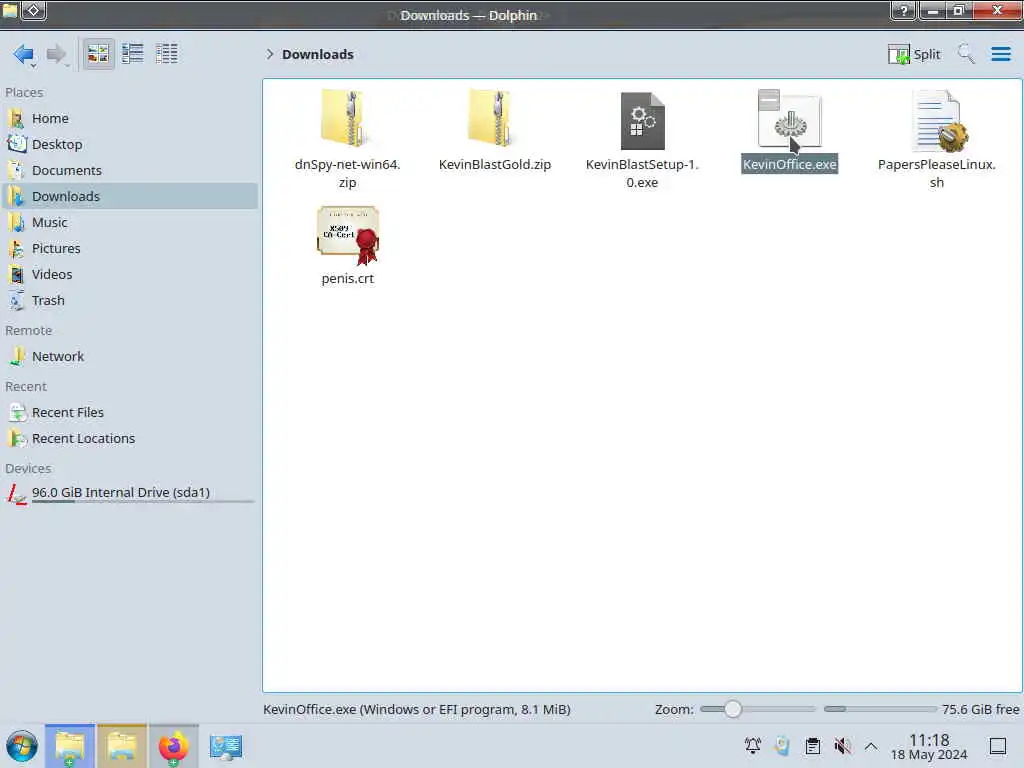The width and height of the screenshot is (1024, 768).
Task: Switch to Icons view mode
Action: click(x=98, y=54)
